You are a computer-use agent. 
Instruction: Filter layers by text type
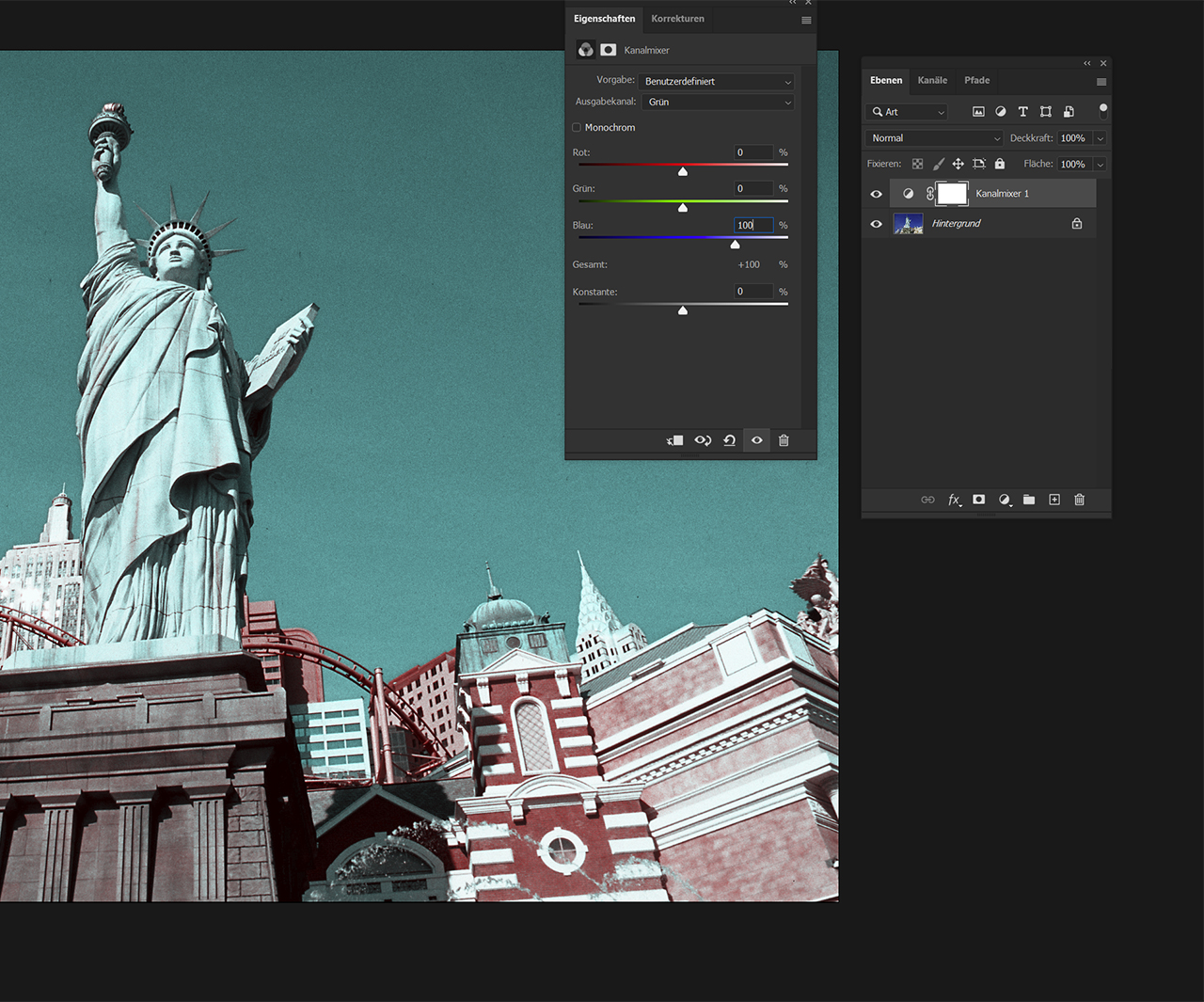point(1023,112)
